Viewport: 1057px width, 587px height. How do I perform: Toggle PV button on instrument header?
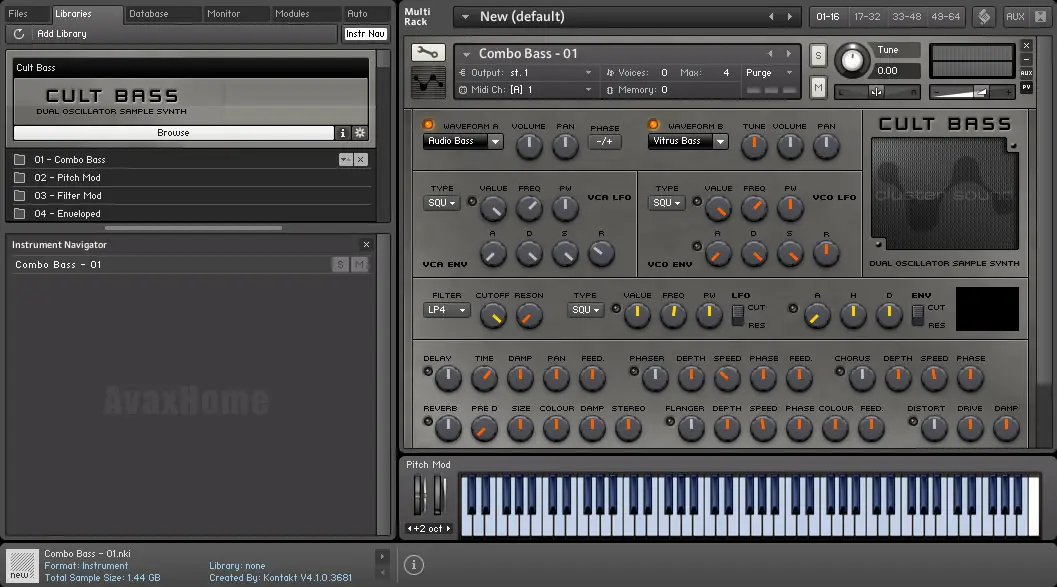point(1026,87)
